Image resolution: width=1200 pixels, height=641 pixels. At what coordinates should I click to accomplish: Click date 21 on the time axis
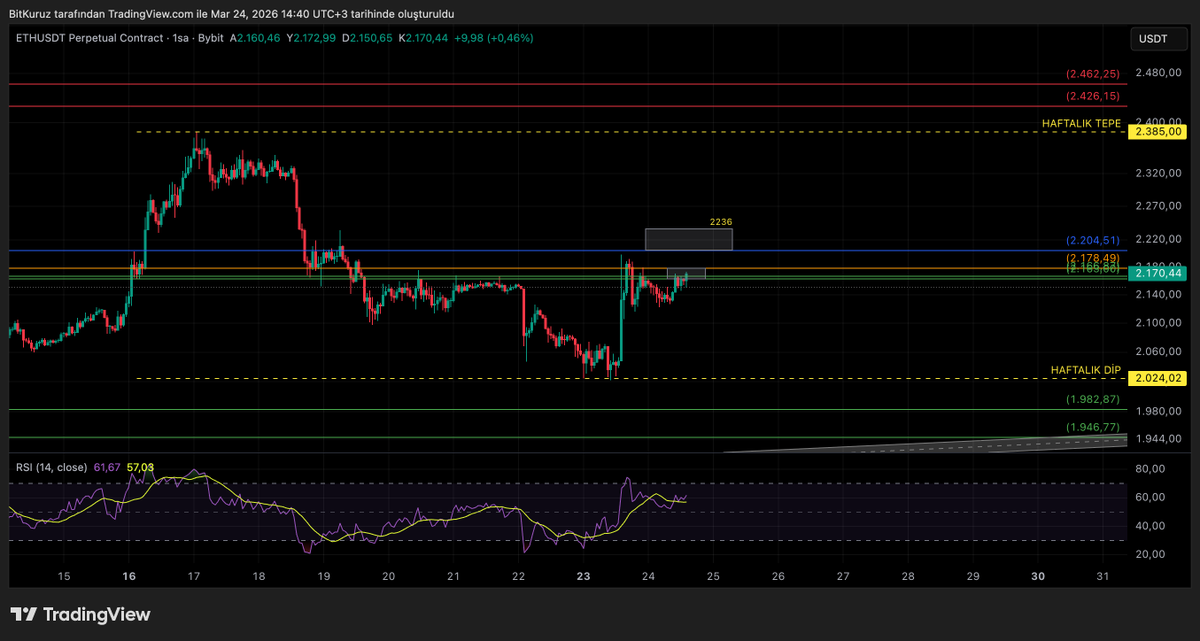tap(454, 577)
